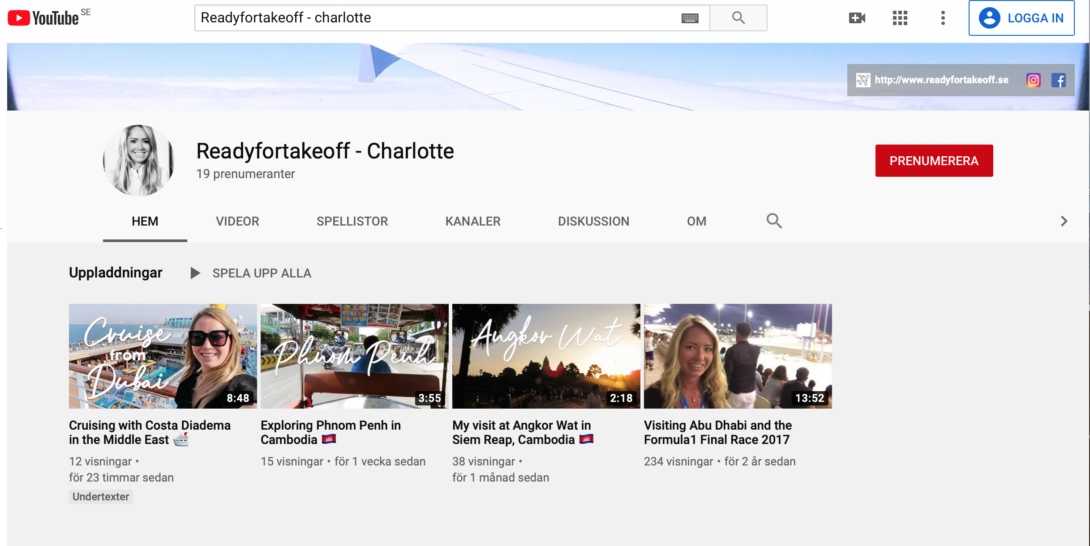This screenshot has width=1090, height=546.
Task: Click the Undertexter badge
Action: point(100,497)
